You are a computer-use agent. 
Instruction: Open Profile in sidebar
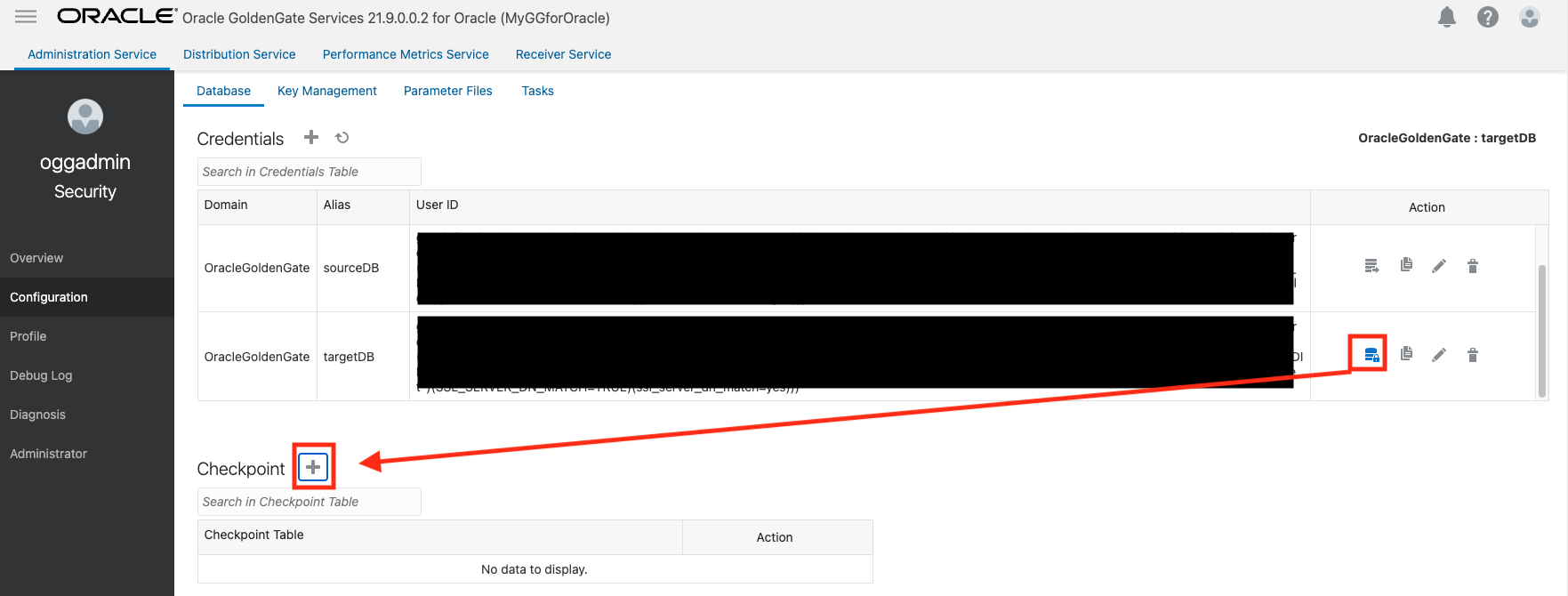tap(87, 336)
